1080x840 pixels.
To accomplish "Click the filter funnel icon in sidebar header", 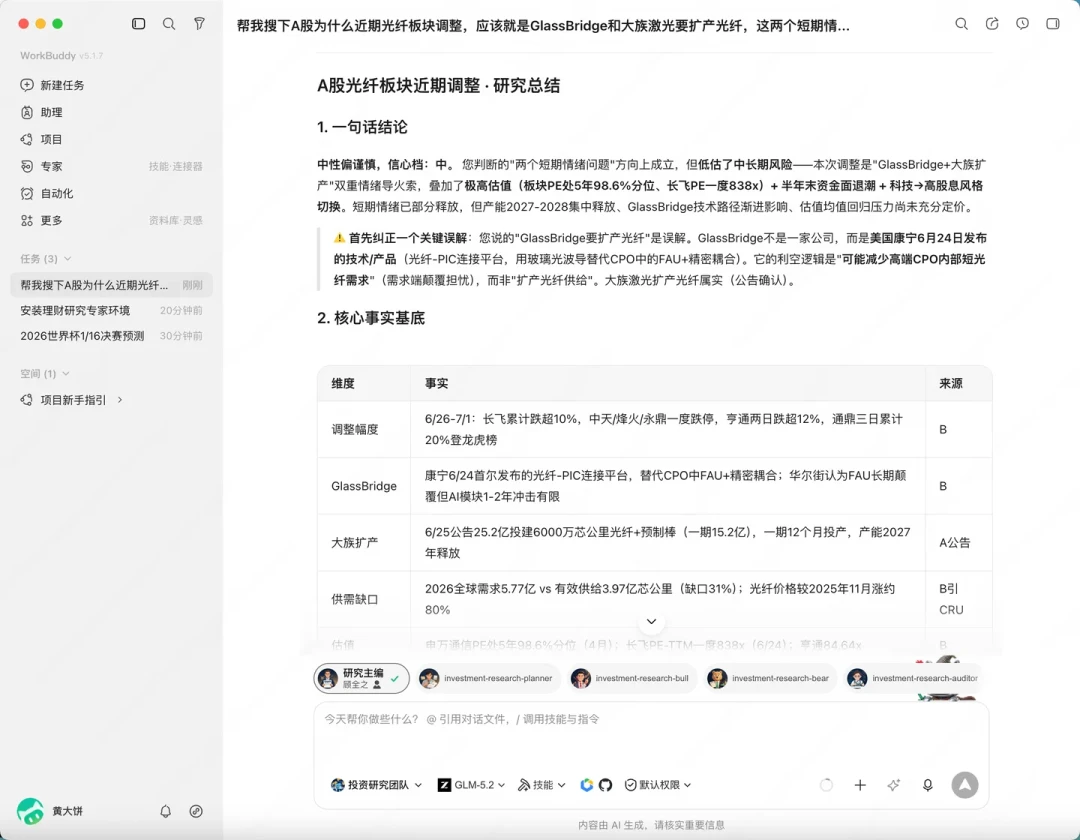I will [x=199, y=23].
